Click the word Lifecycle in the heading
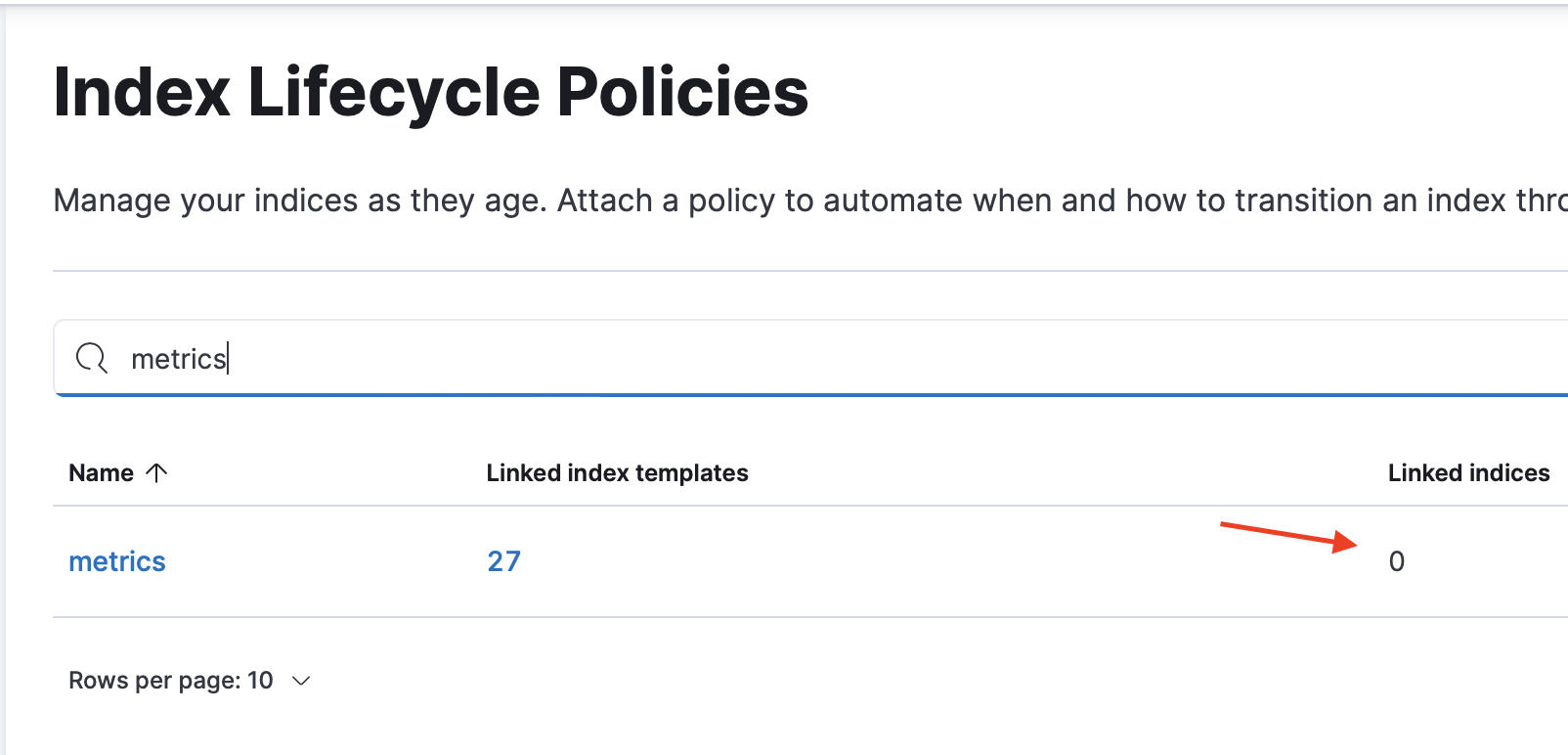The image size is (1568, 755). [x=393, y=93]
